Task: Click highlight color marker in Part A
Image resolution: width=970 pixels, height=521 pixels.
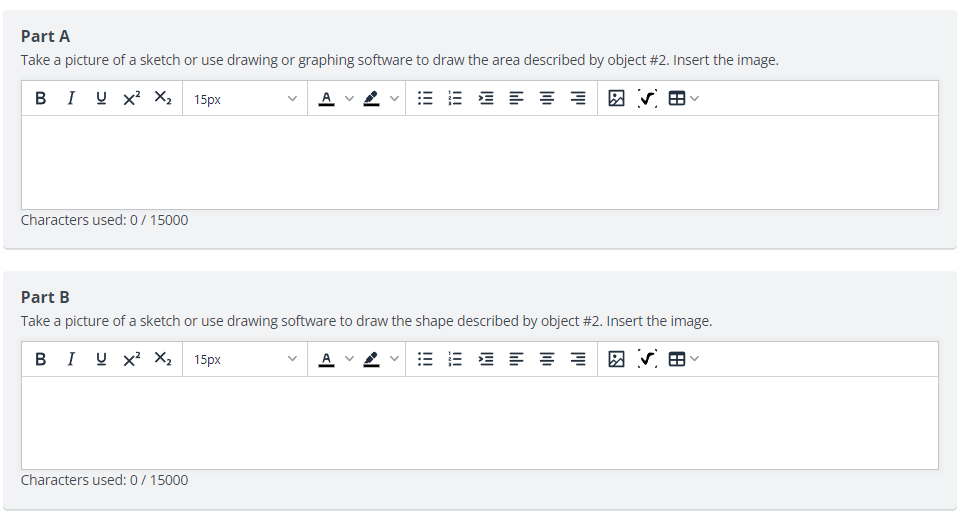Action: coord(371,98)
